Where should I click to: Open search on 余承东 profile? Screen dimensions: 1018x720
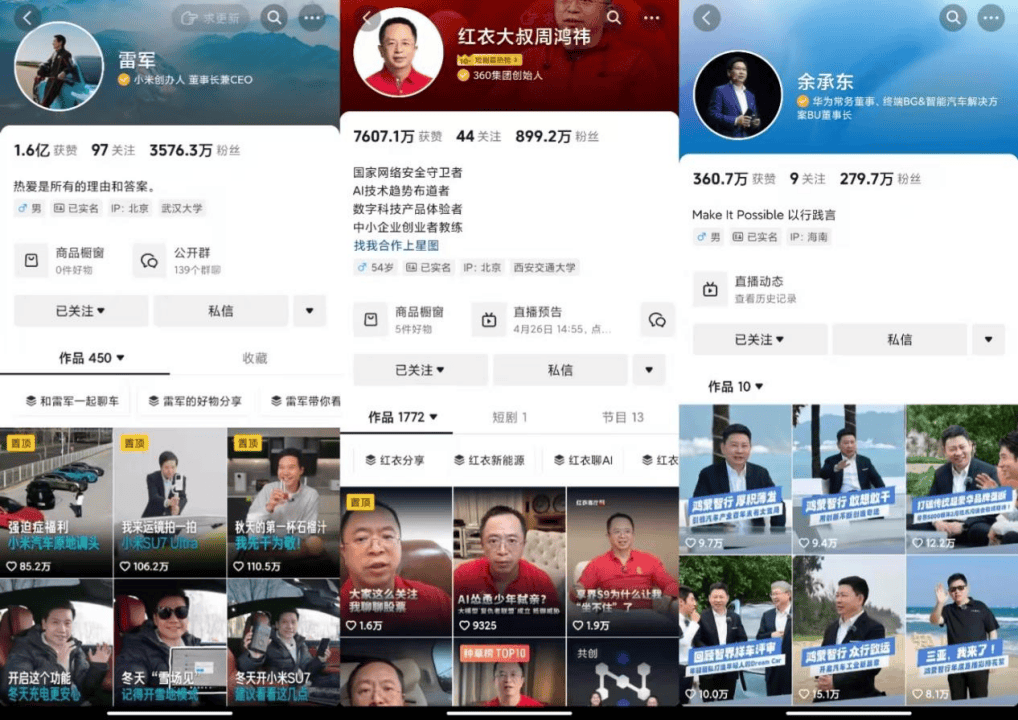(952, 18)
